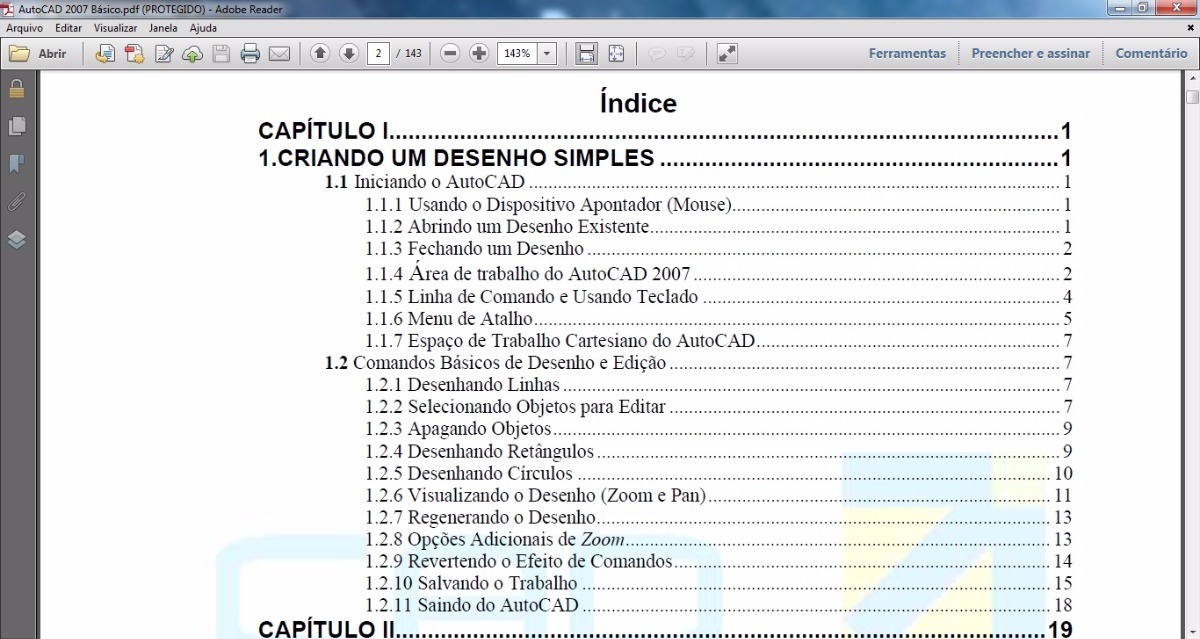The height and width of the screenshot is (639, 1200).
Task: Click the fit one full page icon
Action: [616, 53]
